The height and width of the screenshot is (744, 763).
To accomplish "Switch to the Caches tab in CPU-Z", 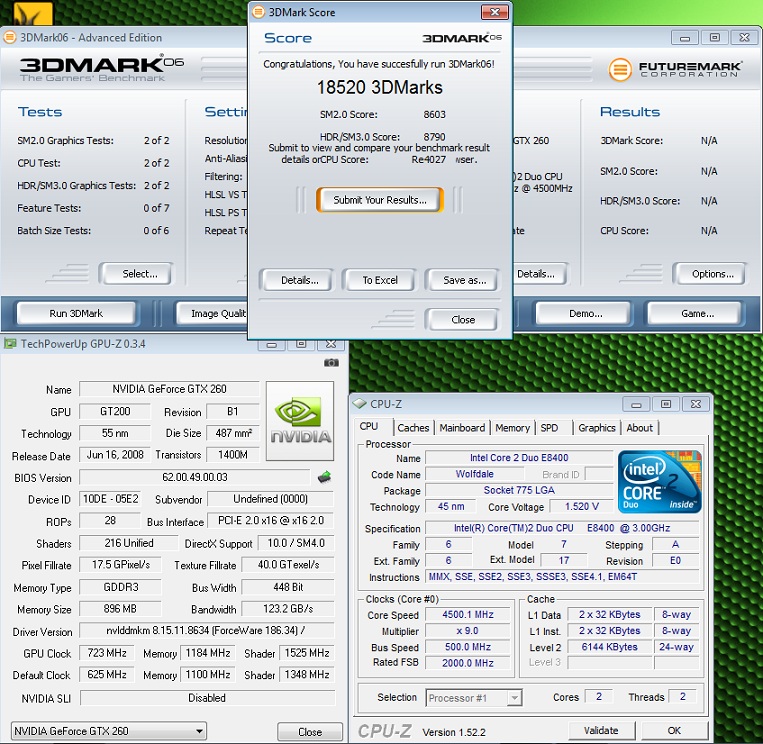I will [x=413, y=428].
